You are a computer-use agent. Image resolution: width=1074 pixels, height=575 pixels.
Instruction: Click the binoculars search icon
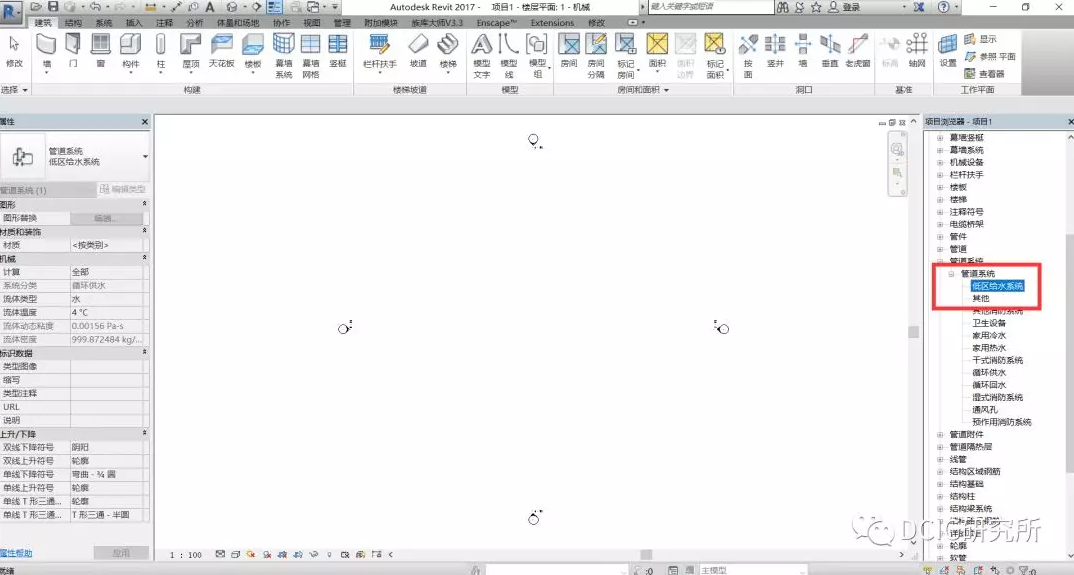tap(783, 7)
